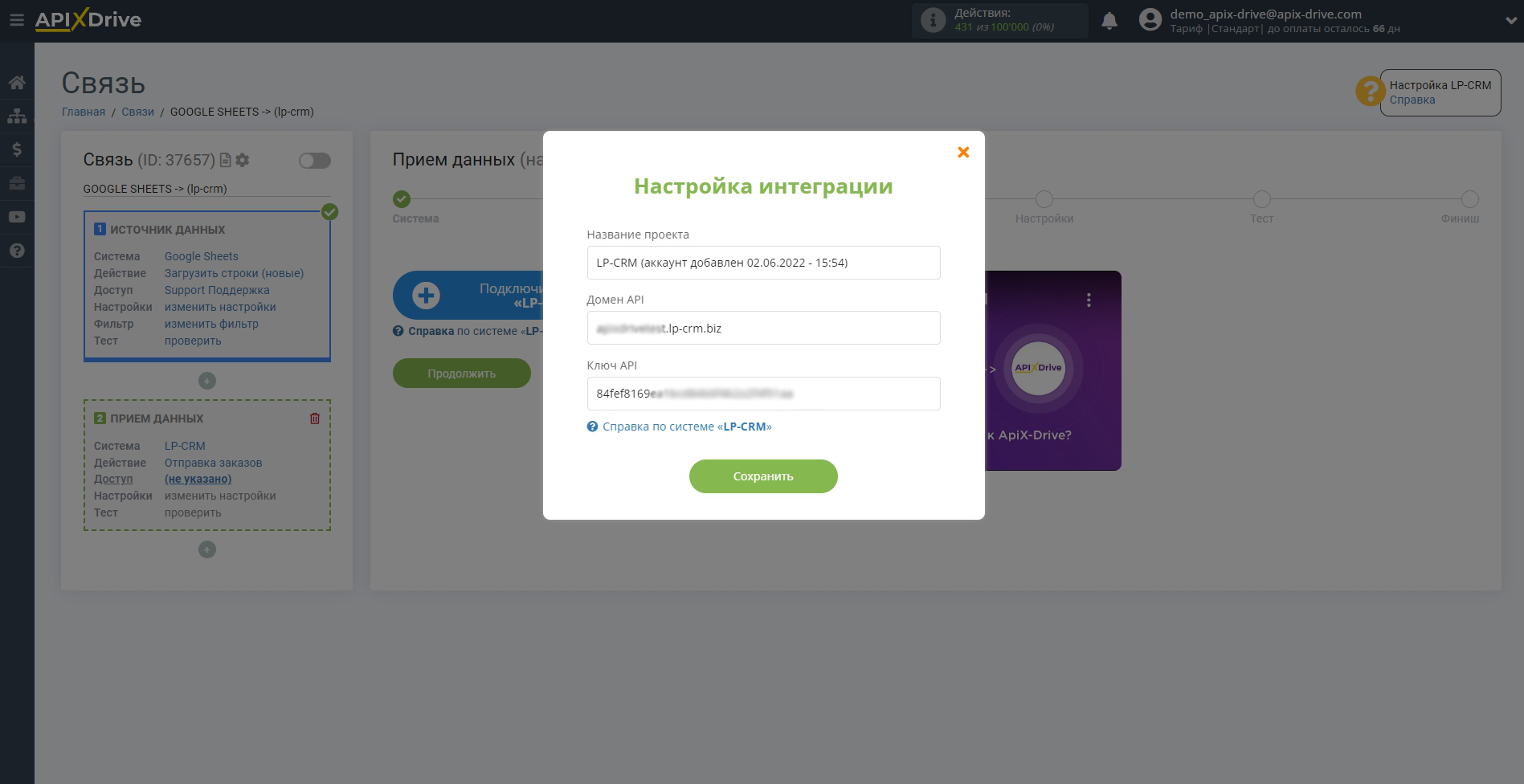This screenshot has height=784, width=1524.
Task: Open Связи breadcrumb link
Action: point(137,112)
